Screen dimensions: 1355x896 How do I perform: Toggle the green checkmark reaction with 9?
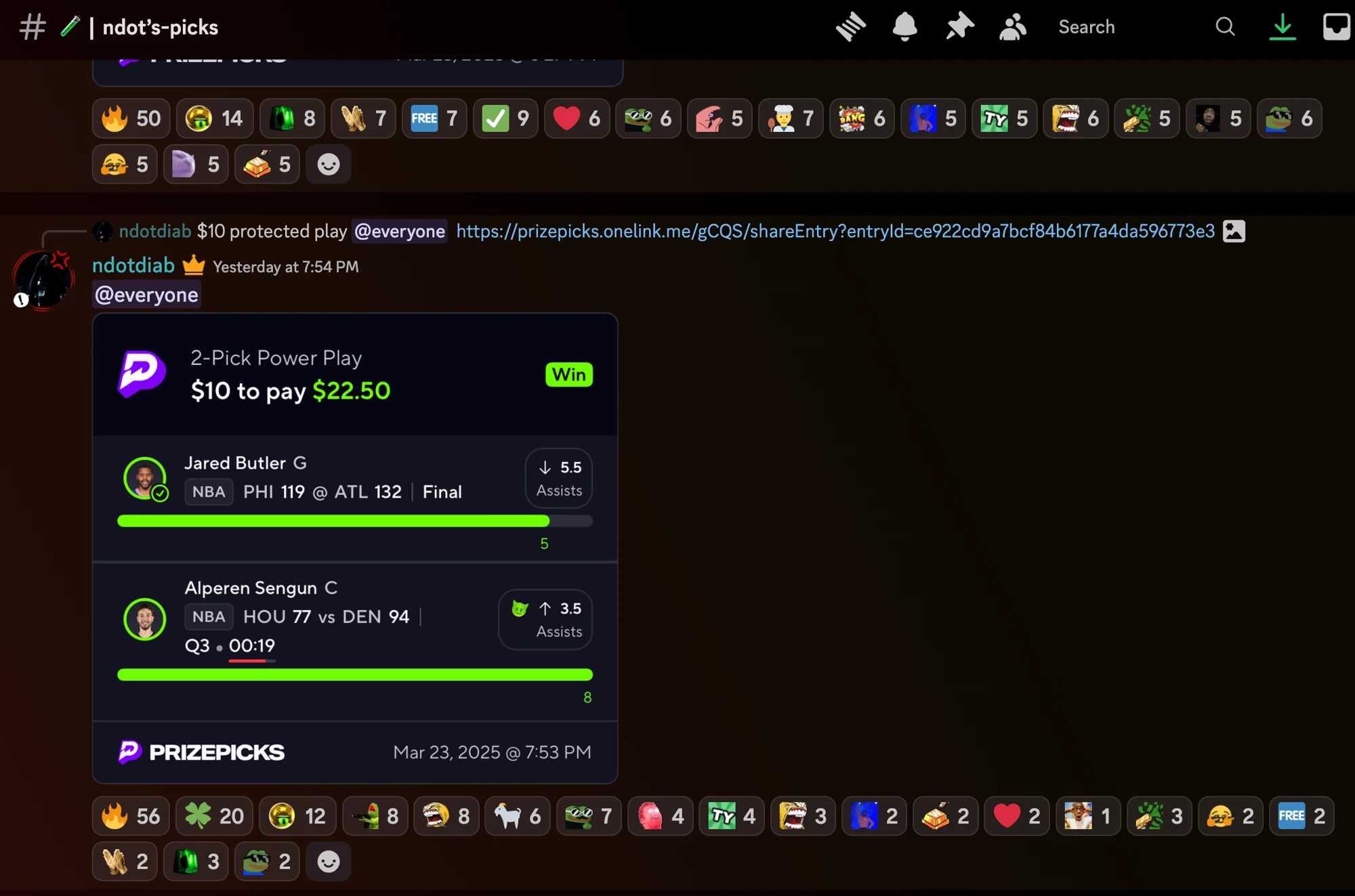pyautogui.click(x=505, y=119)
